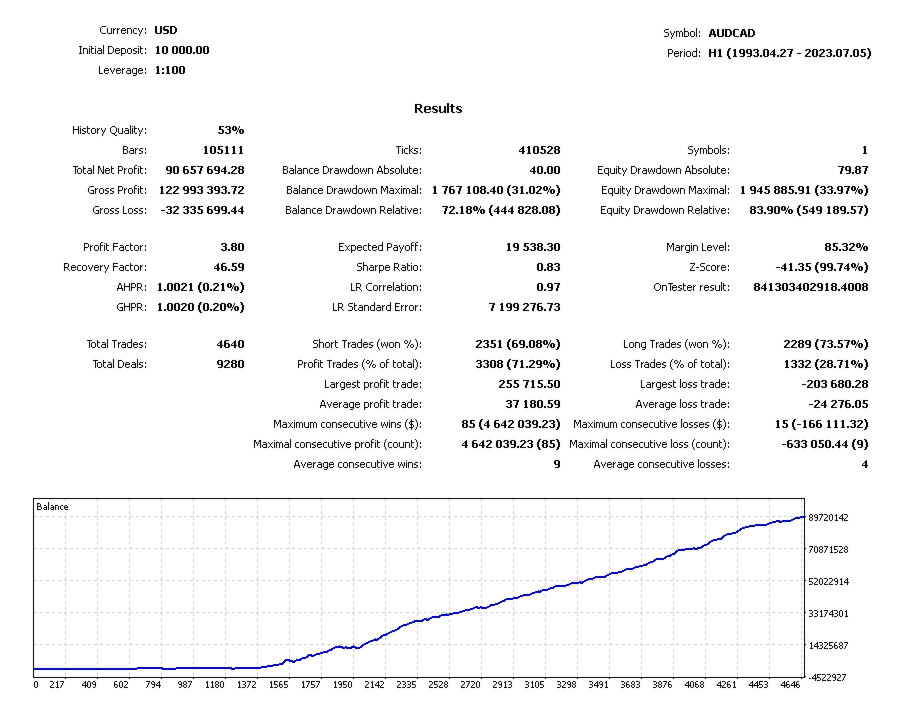Select Largest profit trade value 255 715.50
907x720 pixels.
click(529, 384)
